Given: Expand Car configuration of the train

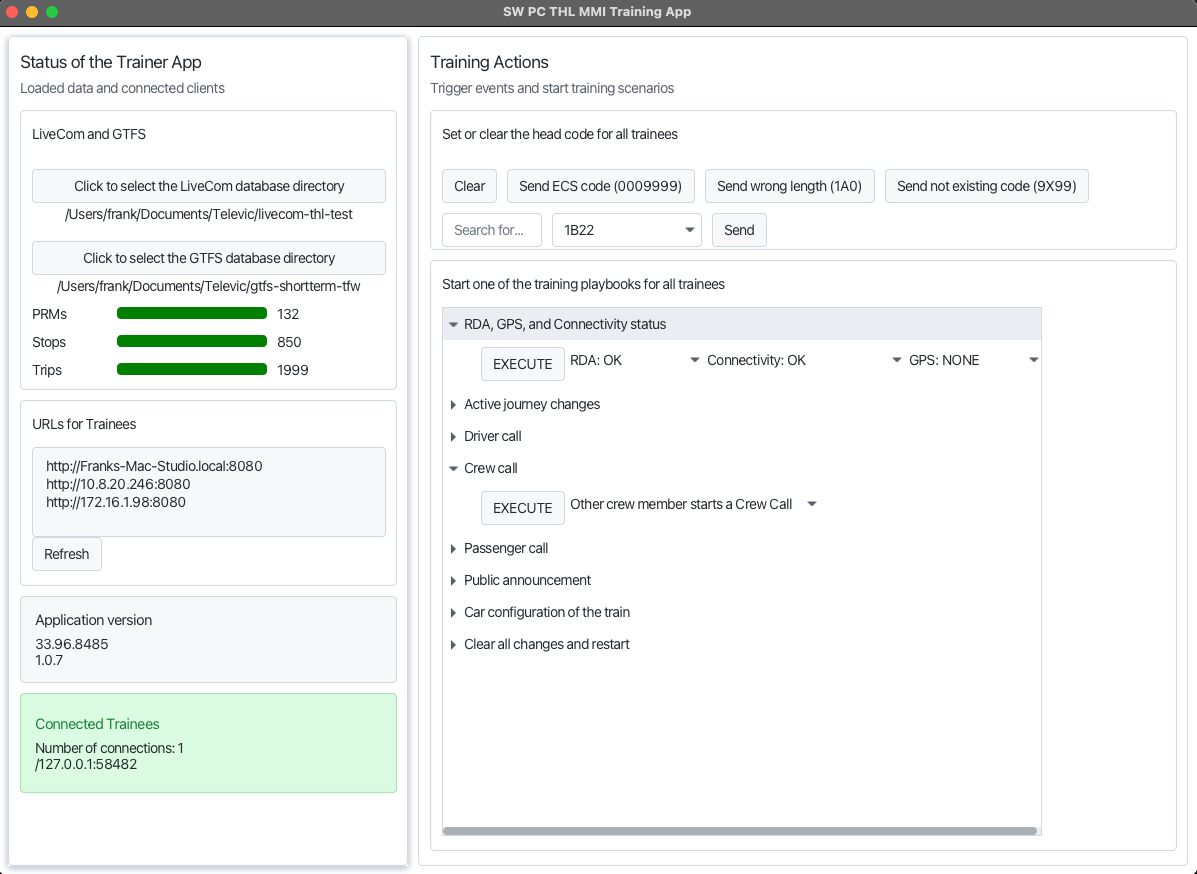Looking at the screenshot, I should (x=453, y=613).
